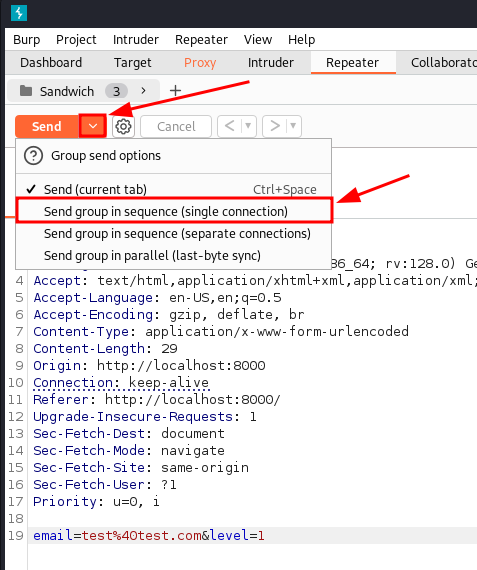This screenshot has height=570, width=477.
Task: Switch to the Target tab
Action: 133,63
